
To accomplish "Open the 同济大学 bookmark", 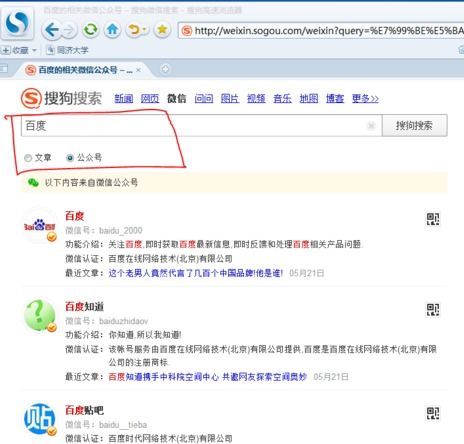I will [67, 50].
